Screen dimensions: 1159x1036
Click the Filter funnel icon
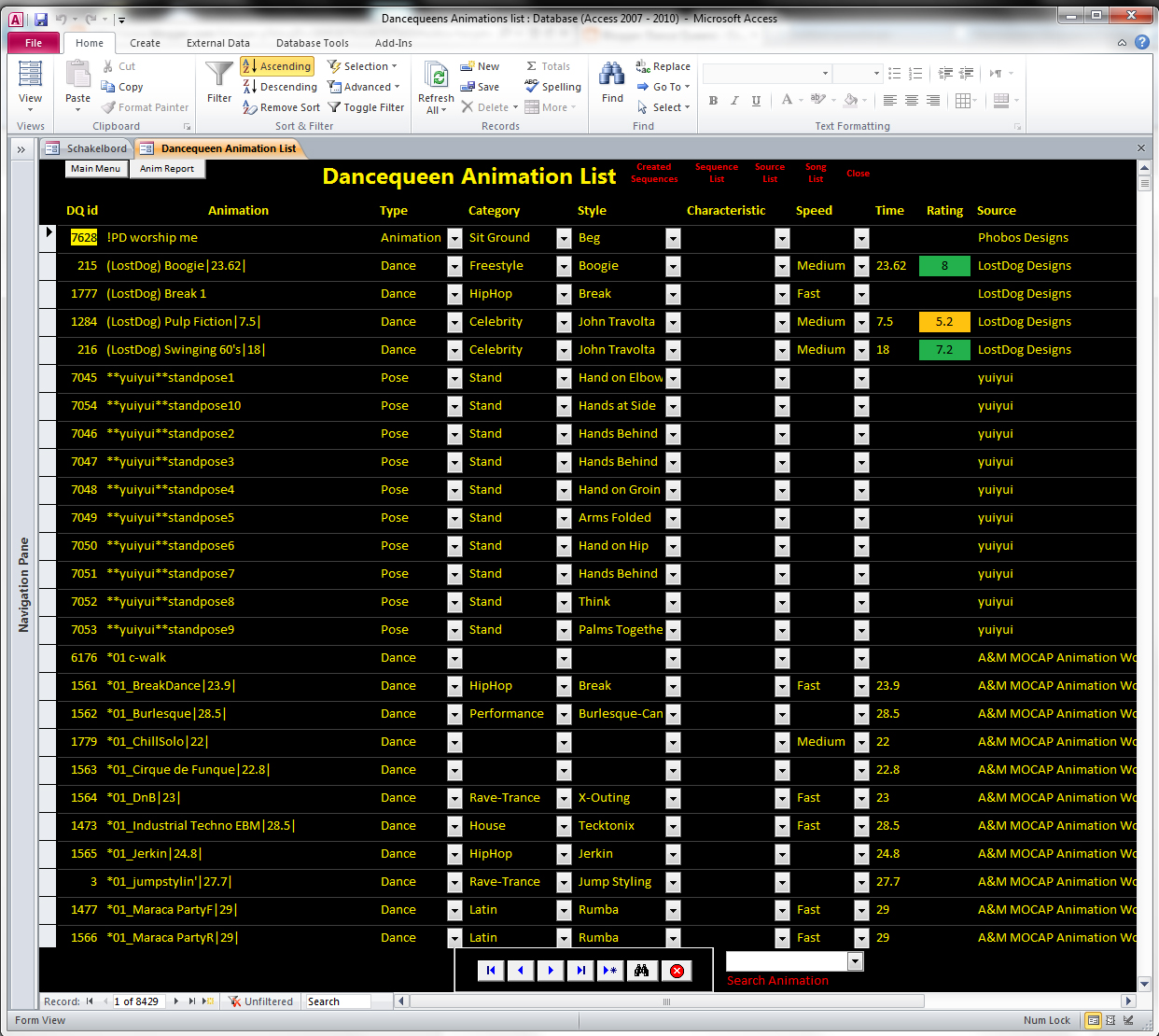[x=218, y=75]
